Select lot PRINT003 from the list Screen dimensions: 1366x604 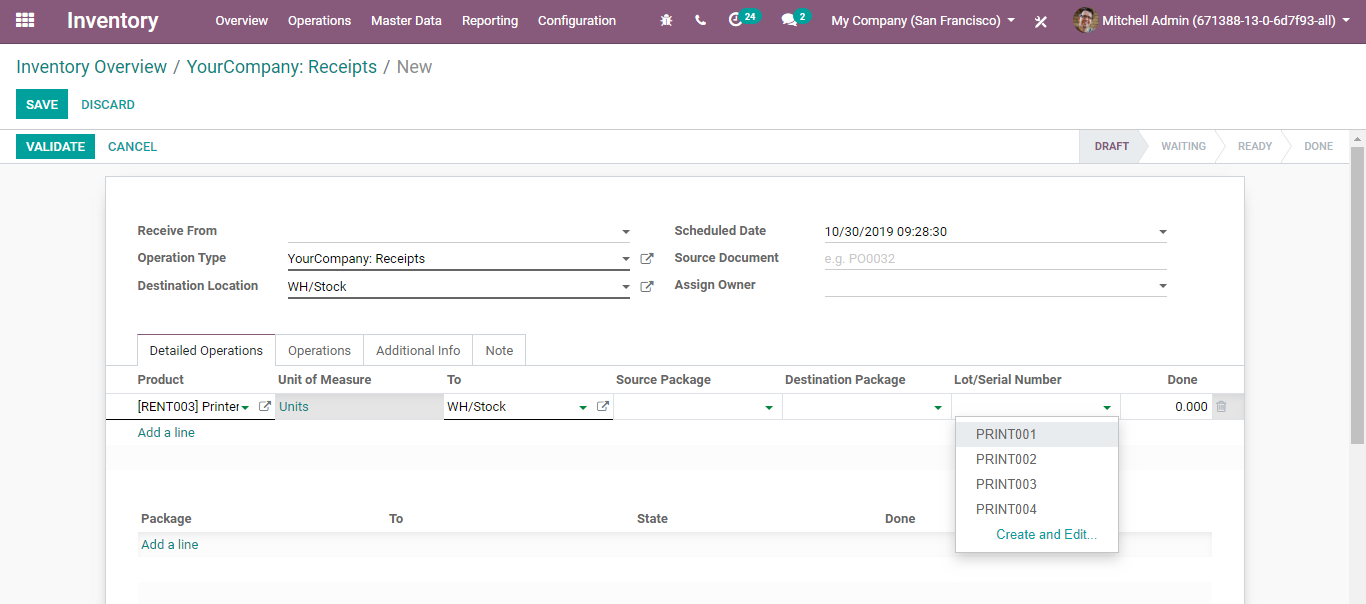[1037, 485]
